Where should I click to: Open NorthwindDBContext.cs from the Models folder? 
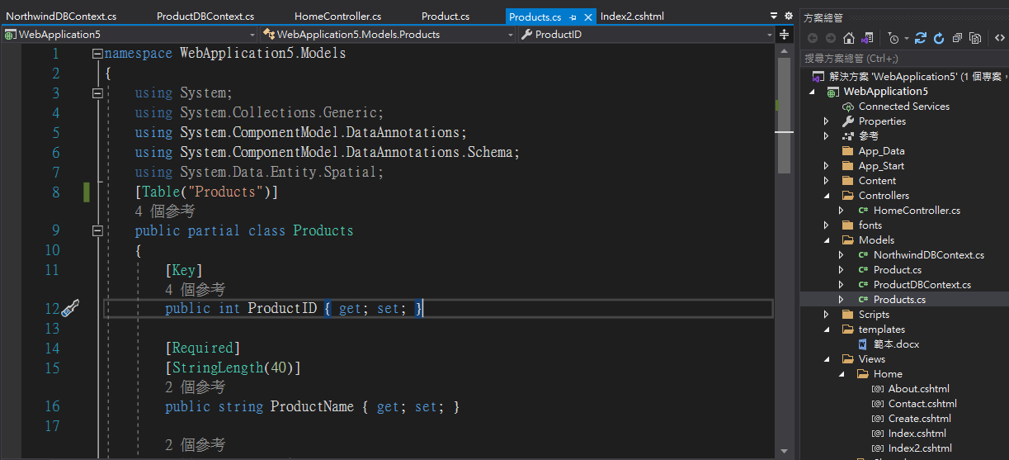pyautogui.click(x=928, y=255)
